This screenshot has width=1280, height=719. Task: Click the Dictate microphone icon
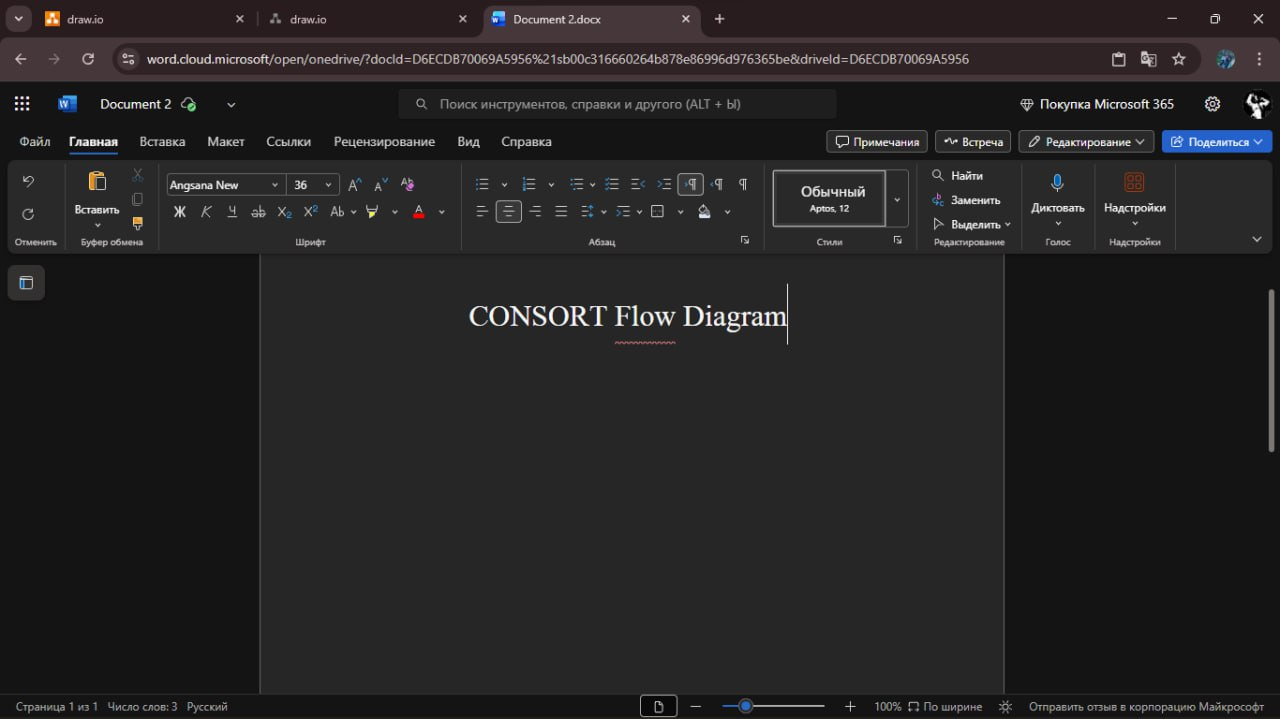click(x=1057, y=182)
